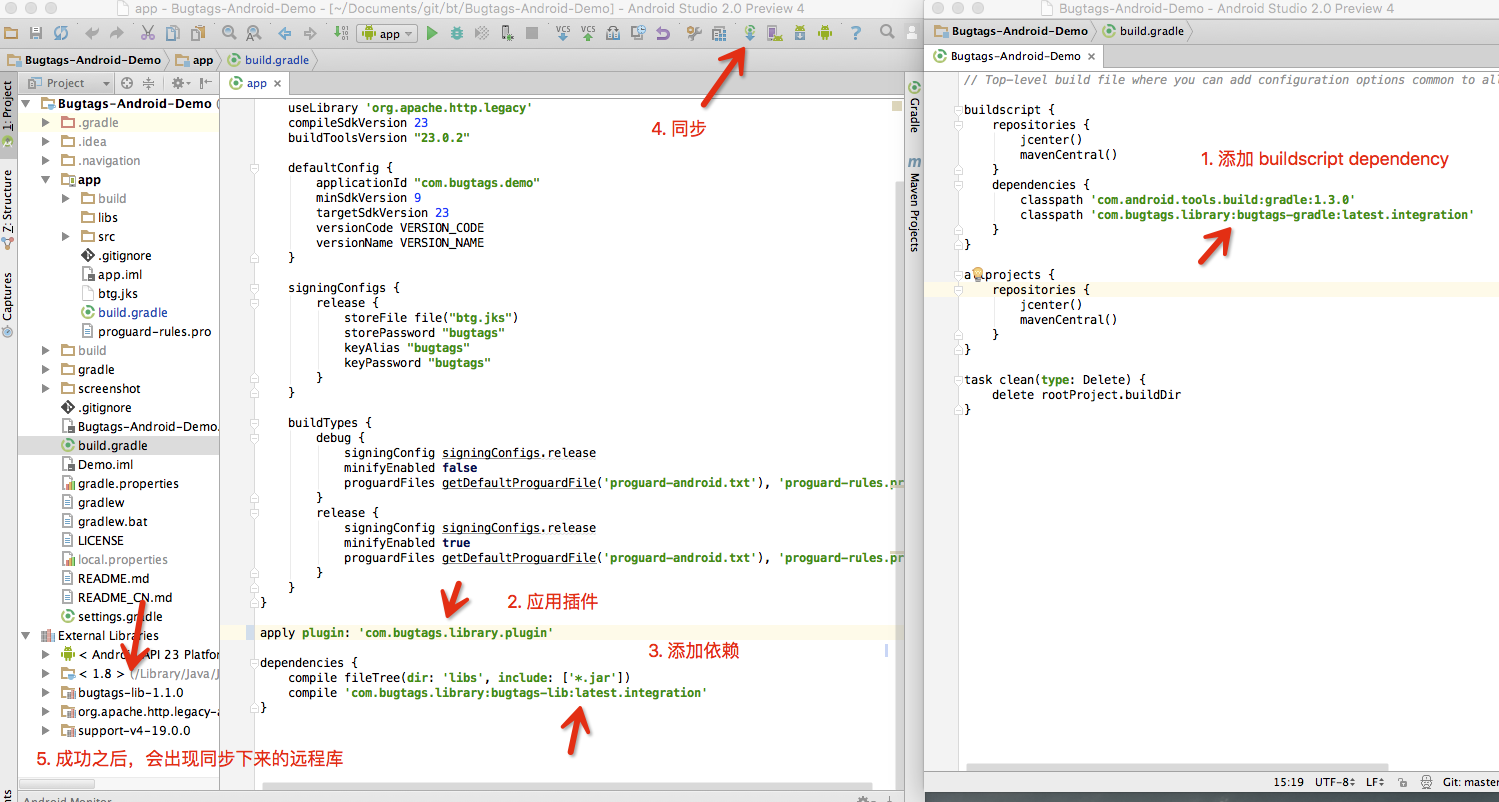The image size is (1499, 802).
Task: Click Git: master branch widget
Action: tap(1471, 782)
